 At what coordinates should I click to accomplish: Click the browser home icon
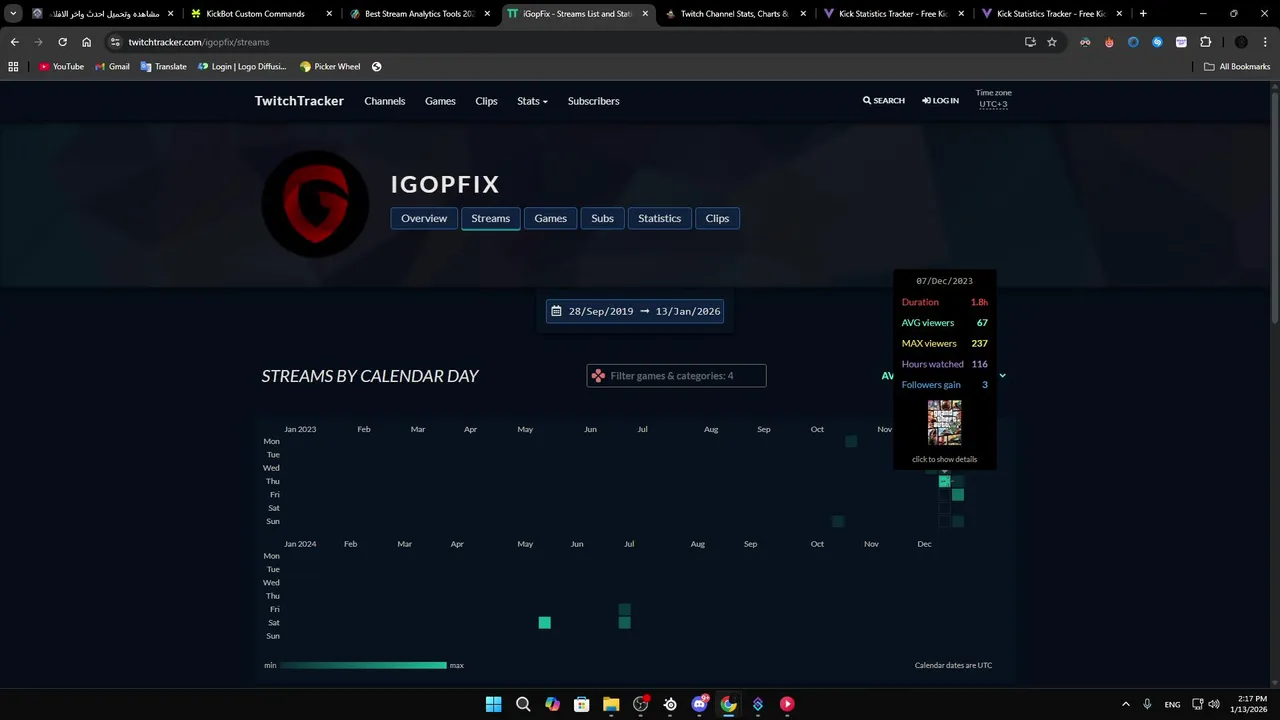[x=86, y=42]
